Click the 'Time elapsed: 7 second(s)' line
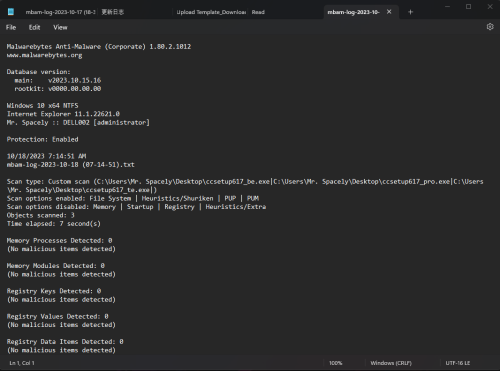The width and height of the screenshot is (500, 371). click(53, 224)
